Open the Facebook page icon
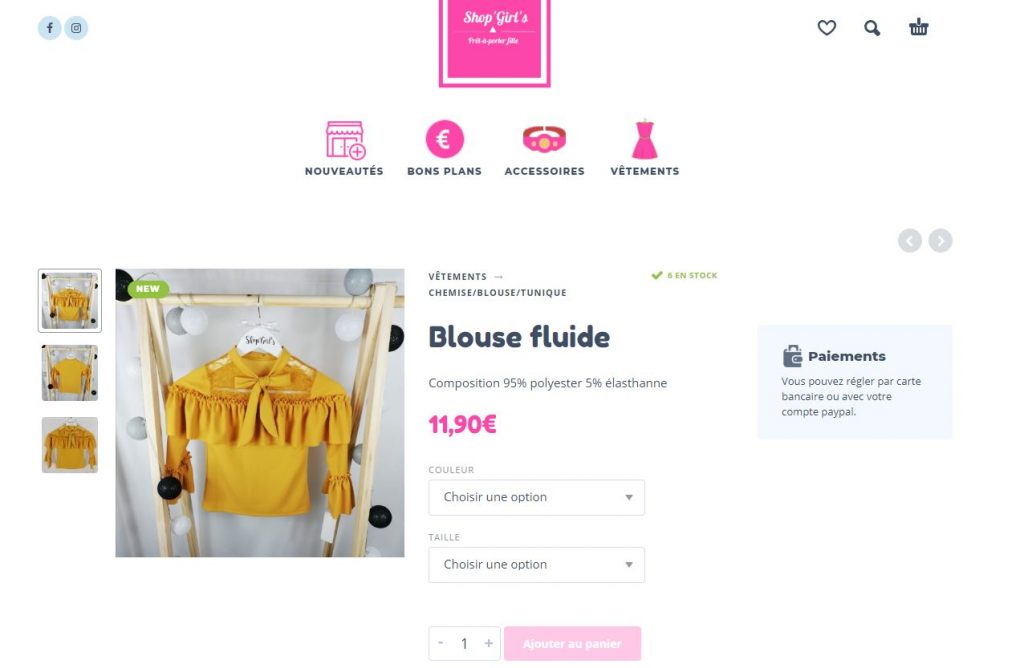This screenshot has width=1024, height=668. [x=50, y=28]
